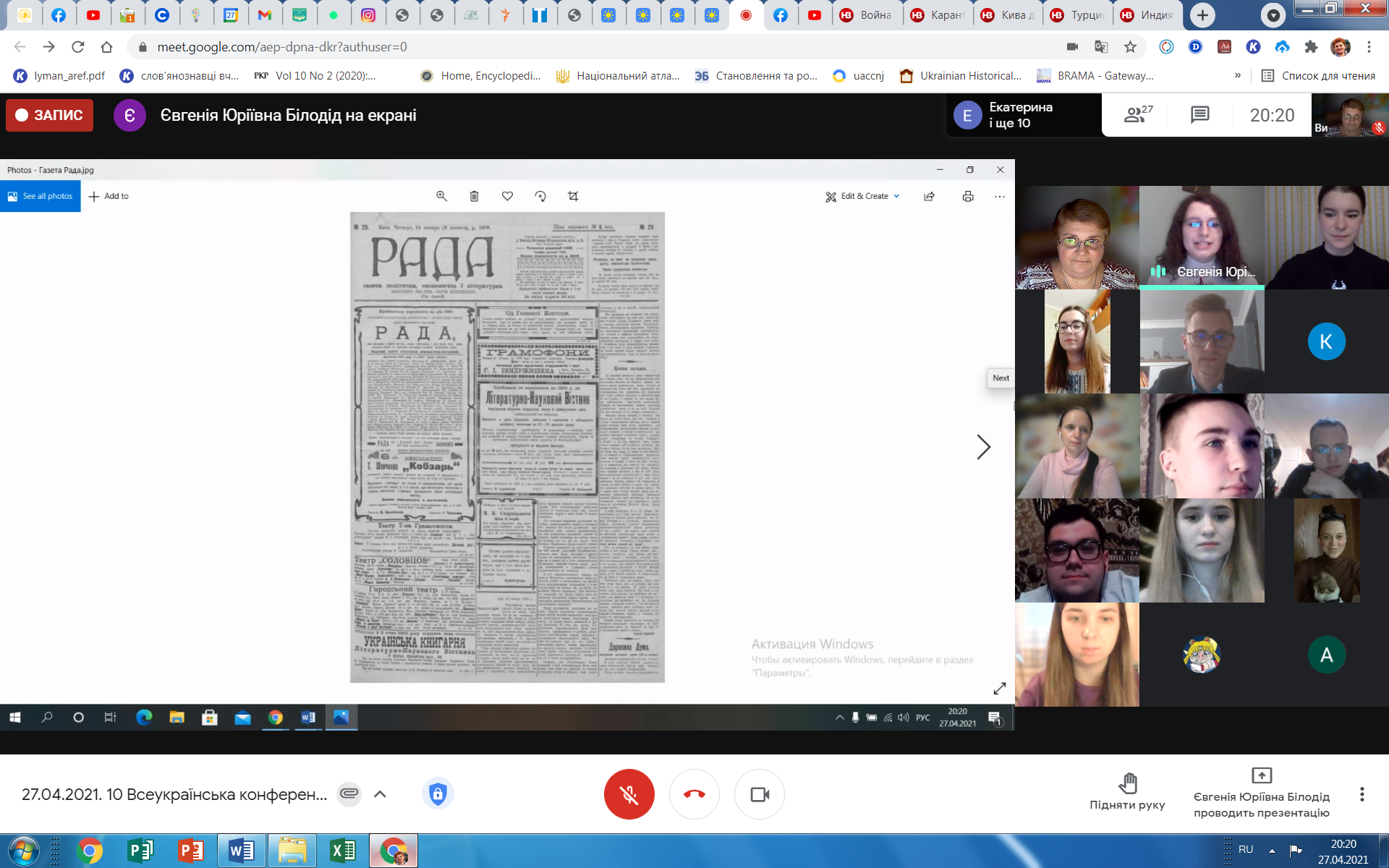The height and width of the screenshot is (868, 1389).
Task: Open Список для чтения reading list
Action: 1318,75
